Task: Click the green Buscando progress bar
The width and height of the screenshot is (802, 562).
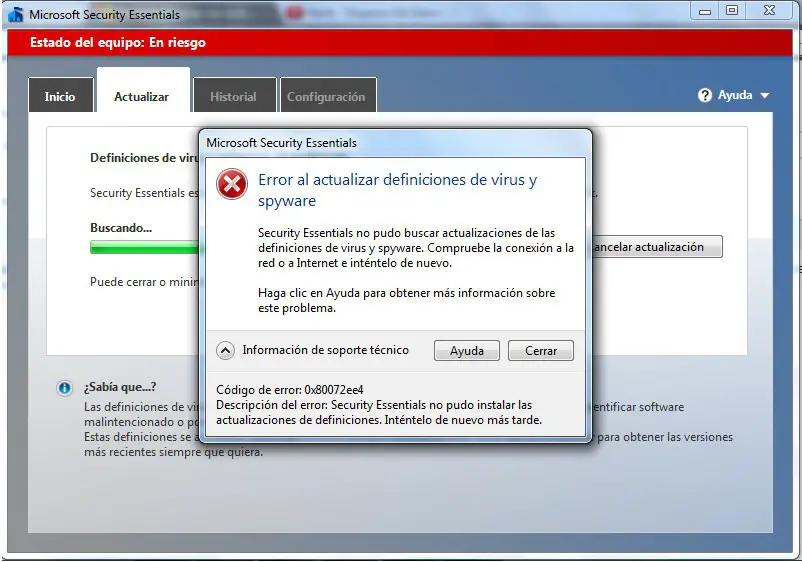Action: [144, 248]
